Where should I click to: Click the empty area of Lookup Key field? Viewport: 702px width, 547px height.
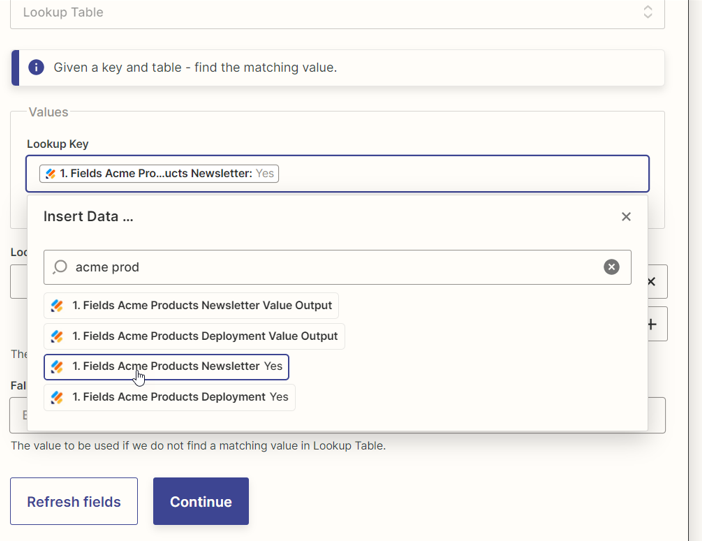tap(460, 173)
